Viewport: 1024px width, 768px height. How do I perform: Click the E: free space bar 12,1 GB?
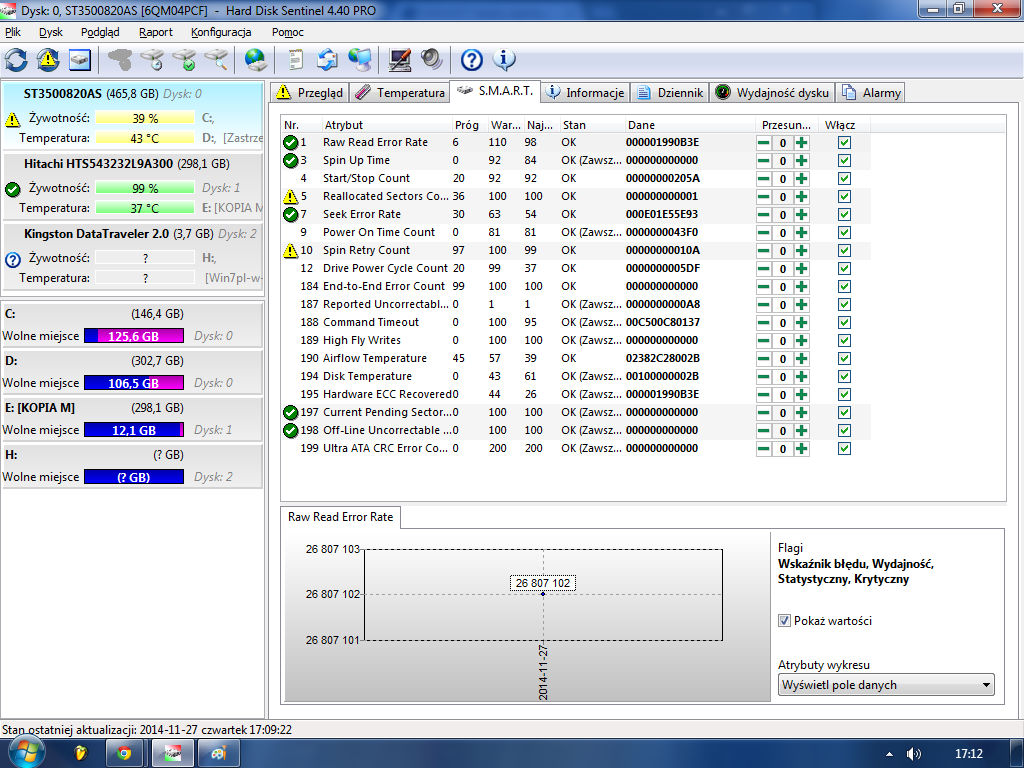coord(134,430)
